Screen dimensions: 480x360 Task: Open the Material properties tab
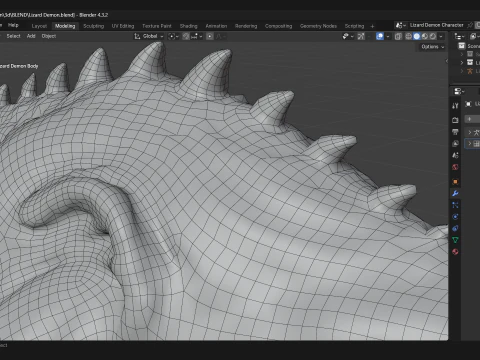tap(455, 252)
